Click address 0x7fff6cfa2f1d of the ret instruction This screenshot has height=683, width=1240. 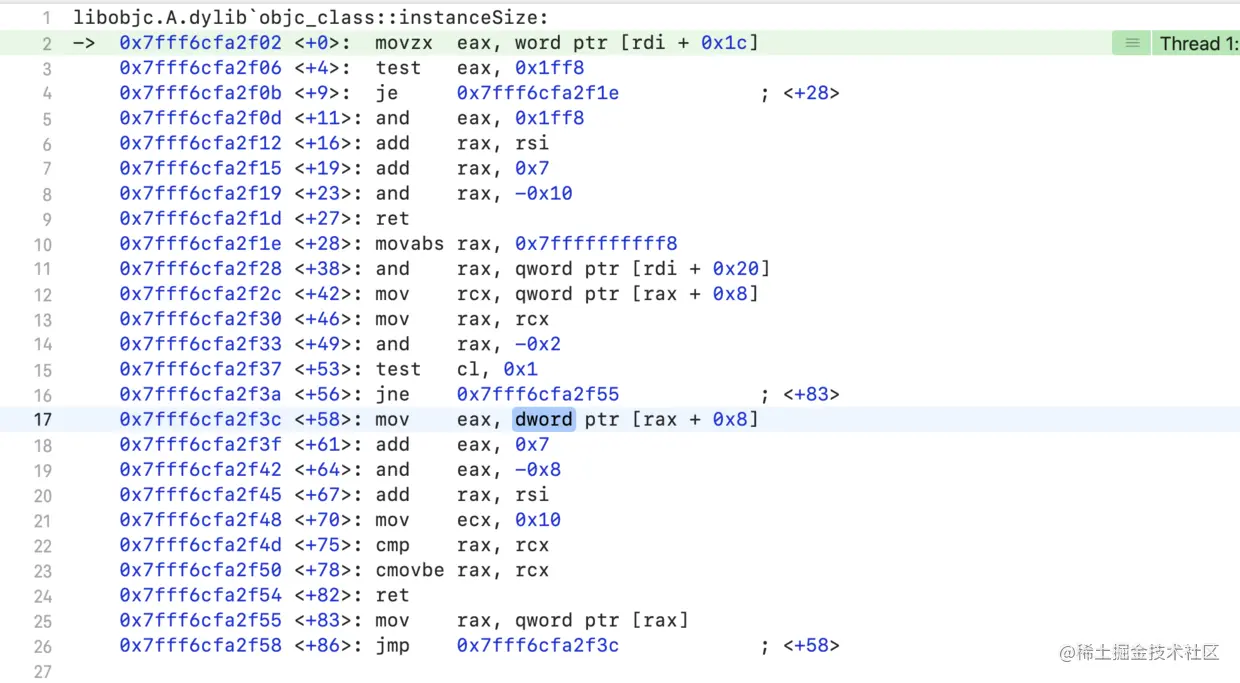pos(200,218)
